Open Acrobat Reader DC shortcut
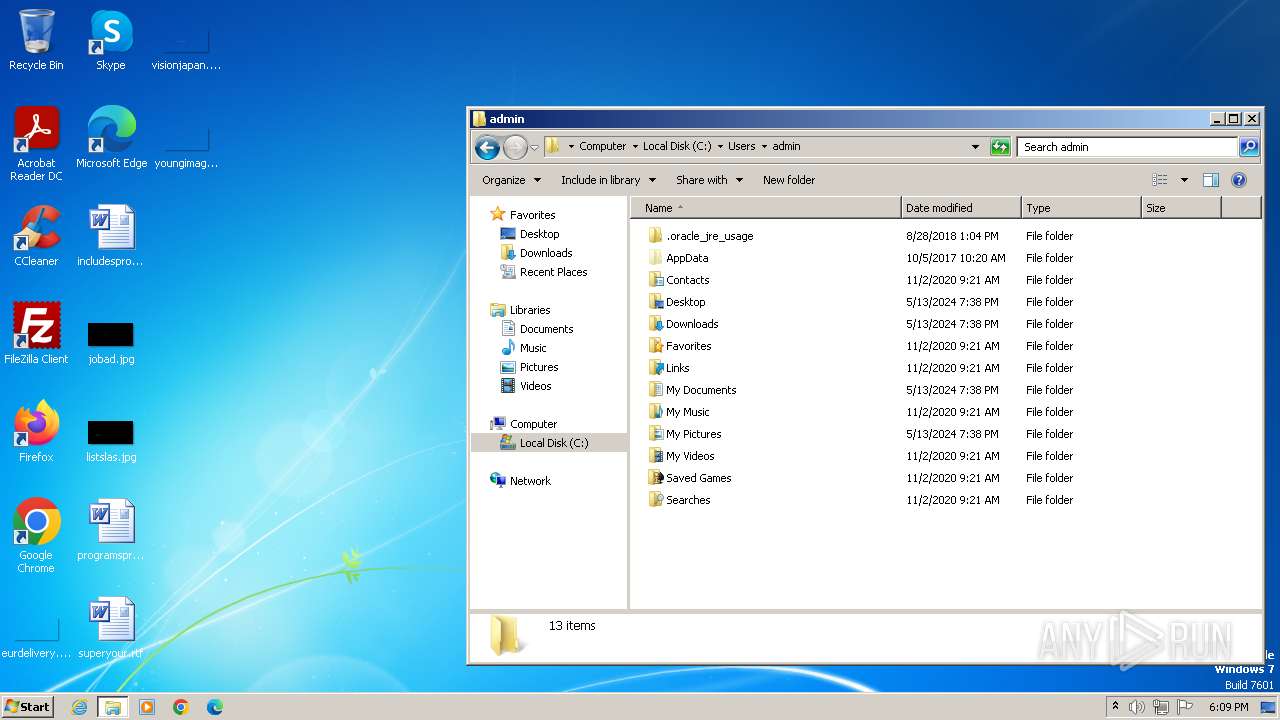Viewport: 1280px width, 720px height. point(36,143)
